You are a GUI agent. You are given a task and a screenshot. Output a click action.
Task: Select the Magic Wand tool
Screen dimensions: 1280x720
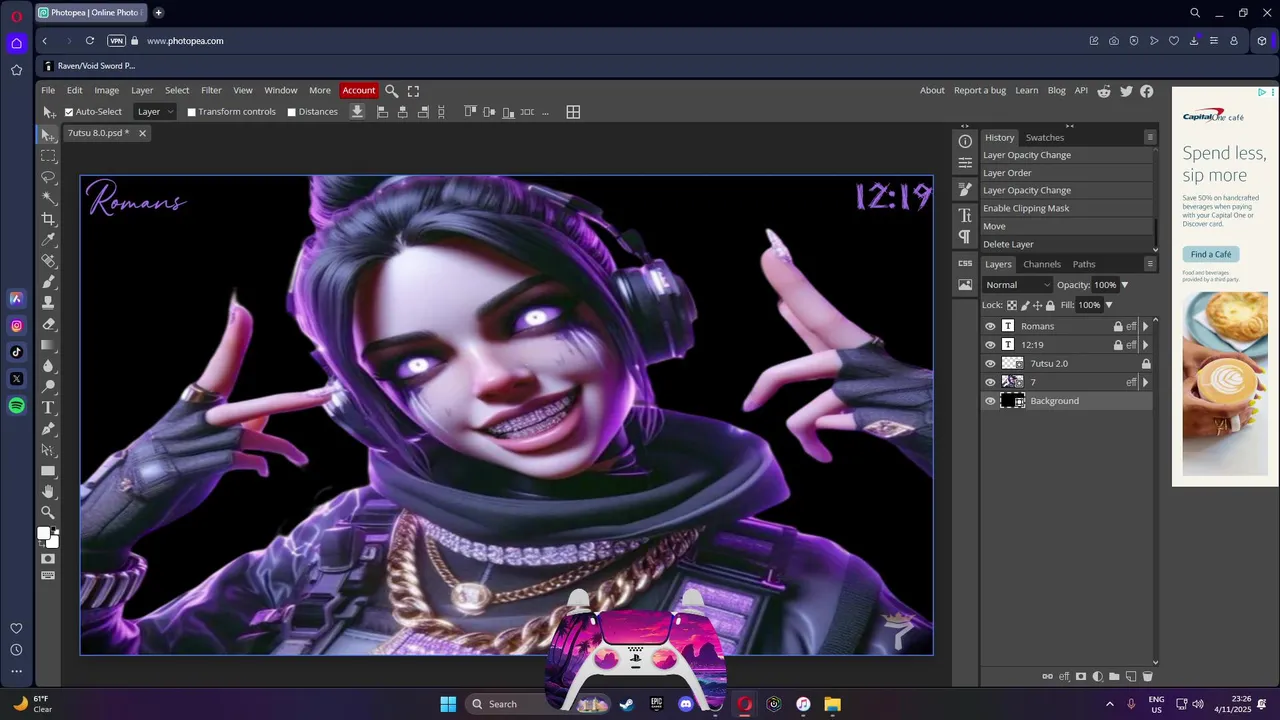(48, 198)
